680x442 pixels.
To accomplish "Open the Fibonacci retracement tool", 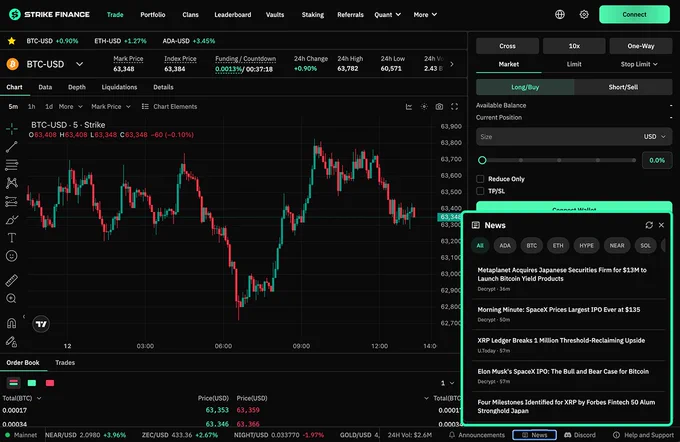I will (12, 165).
